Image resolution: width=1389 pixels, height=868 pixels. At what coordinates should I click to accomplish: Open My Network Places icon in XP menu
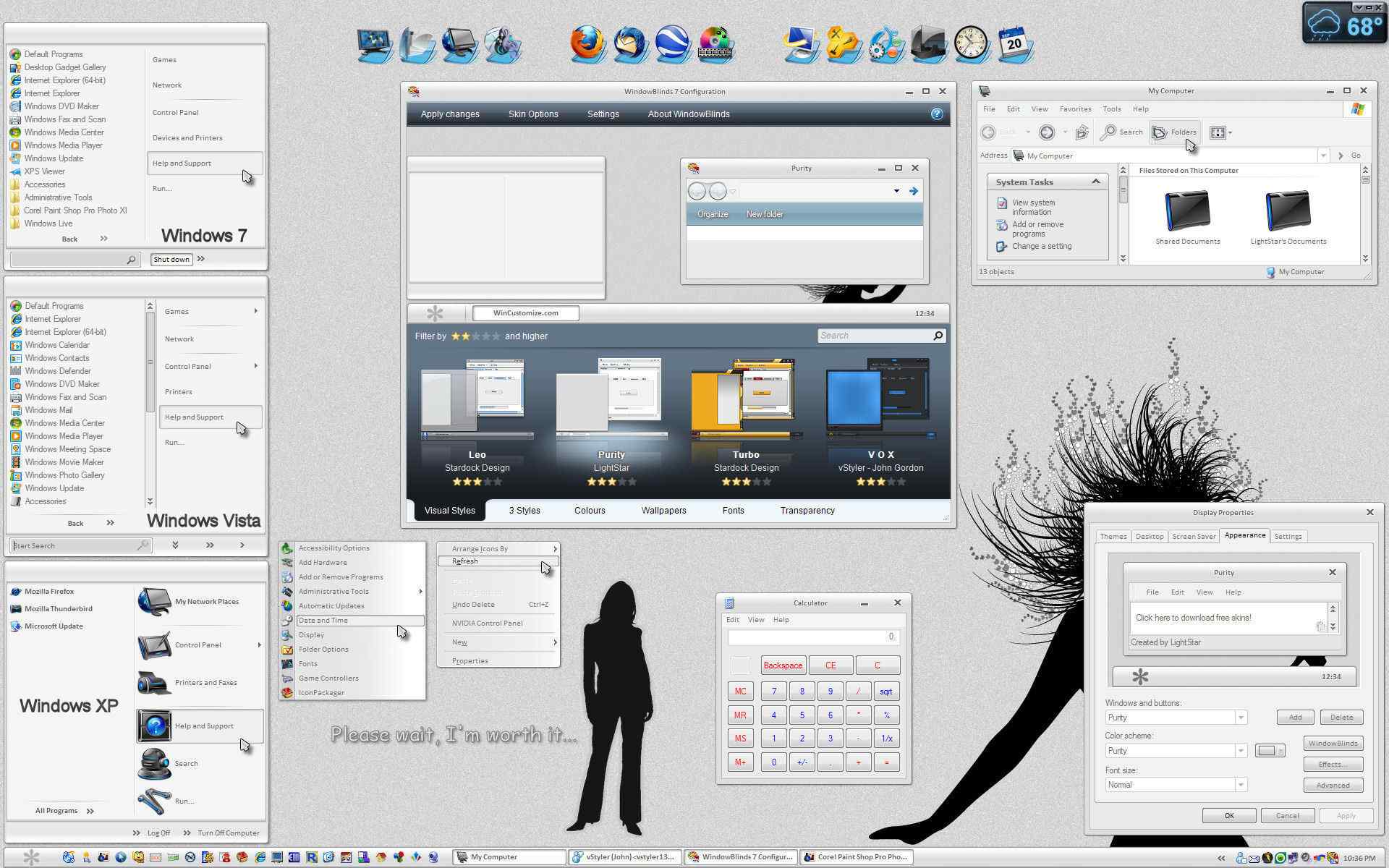[x=155, y=601]
